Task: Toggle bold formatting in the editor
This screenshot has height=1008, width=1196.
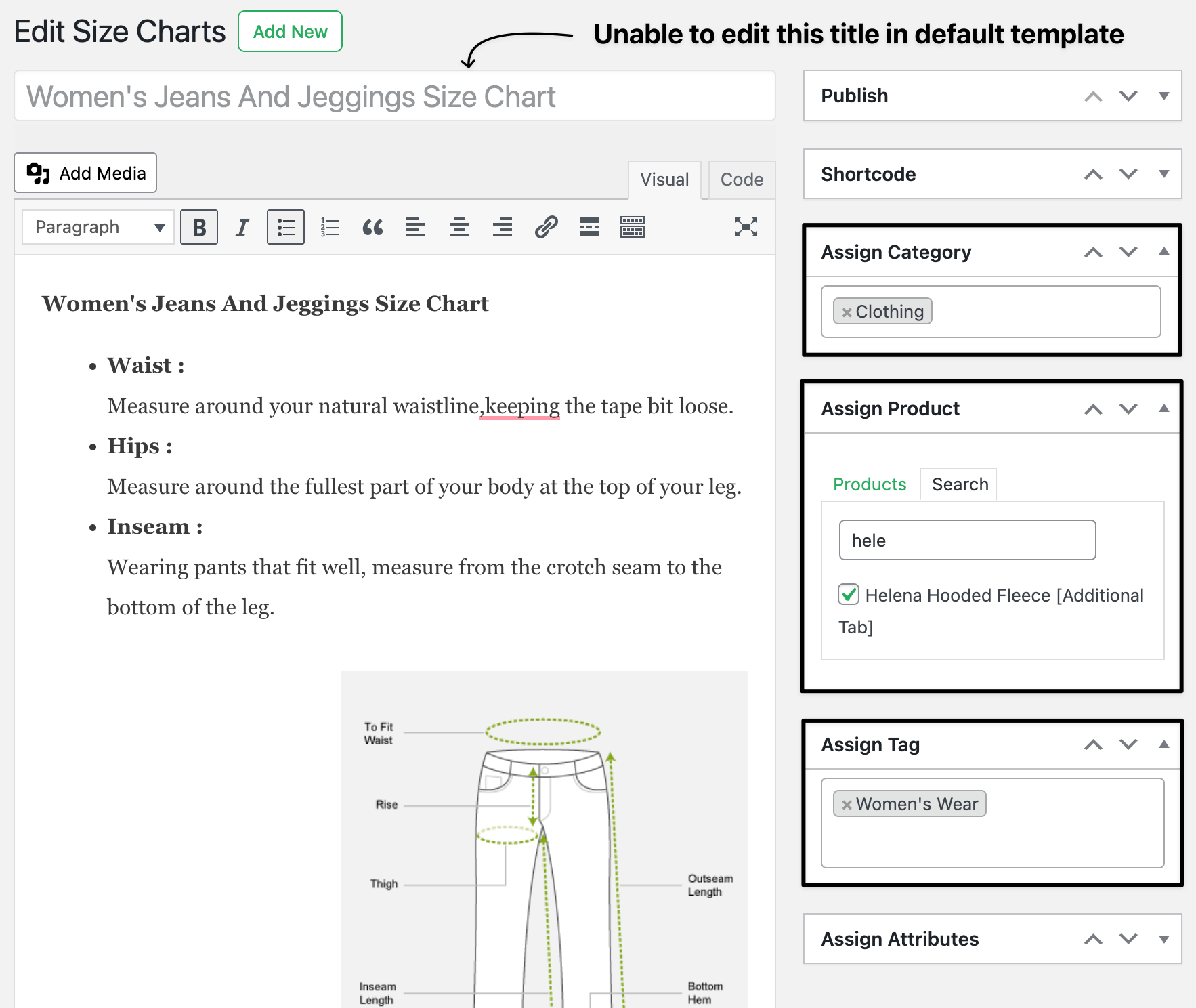Action: (x=198, y=227)
